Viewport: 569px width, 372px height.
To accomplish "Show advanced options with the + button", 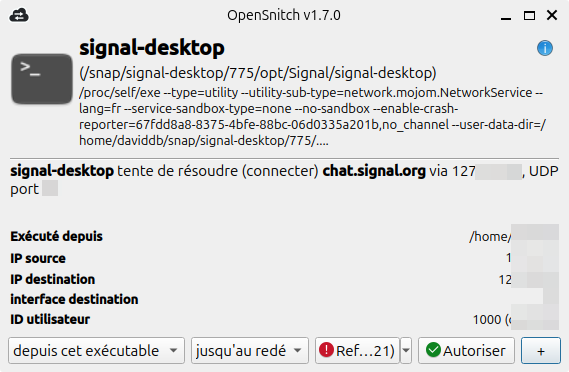I will 541,351.
